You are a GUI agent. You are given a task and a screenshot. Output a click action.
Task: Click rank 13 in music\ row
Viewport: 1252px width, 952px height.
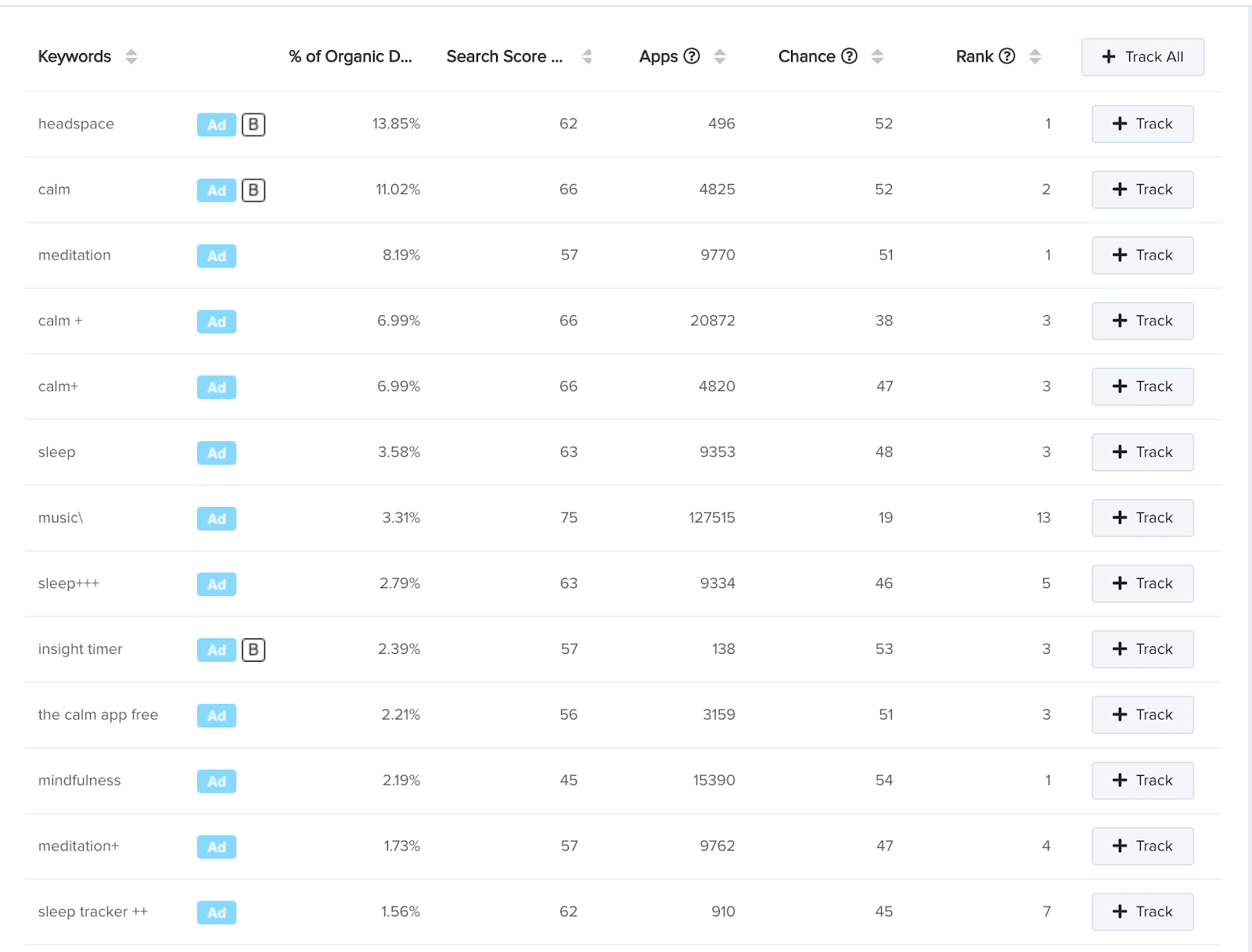(x=1043, y=518)
